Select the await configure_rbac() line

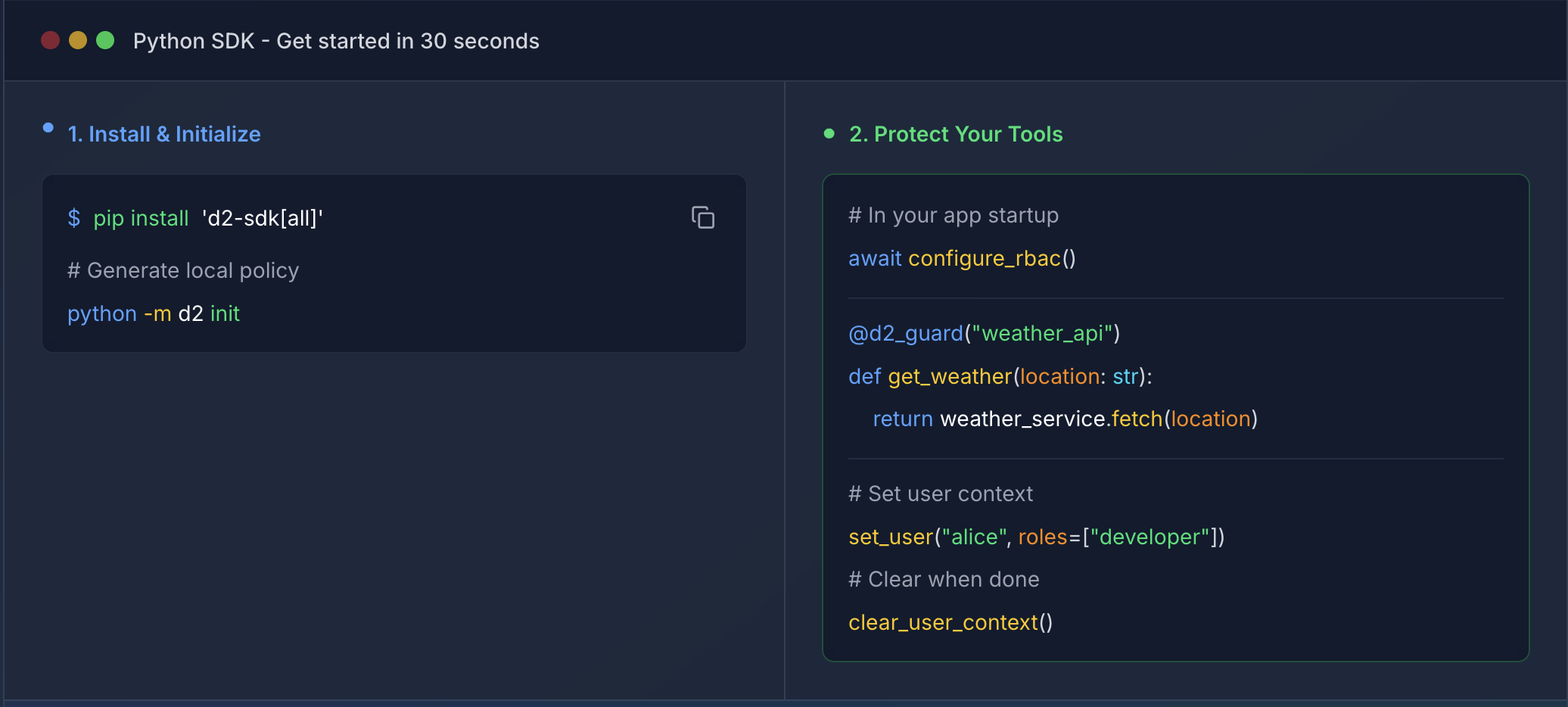(962, 258)
